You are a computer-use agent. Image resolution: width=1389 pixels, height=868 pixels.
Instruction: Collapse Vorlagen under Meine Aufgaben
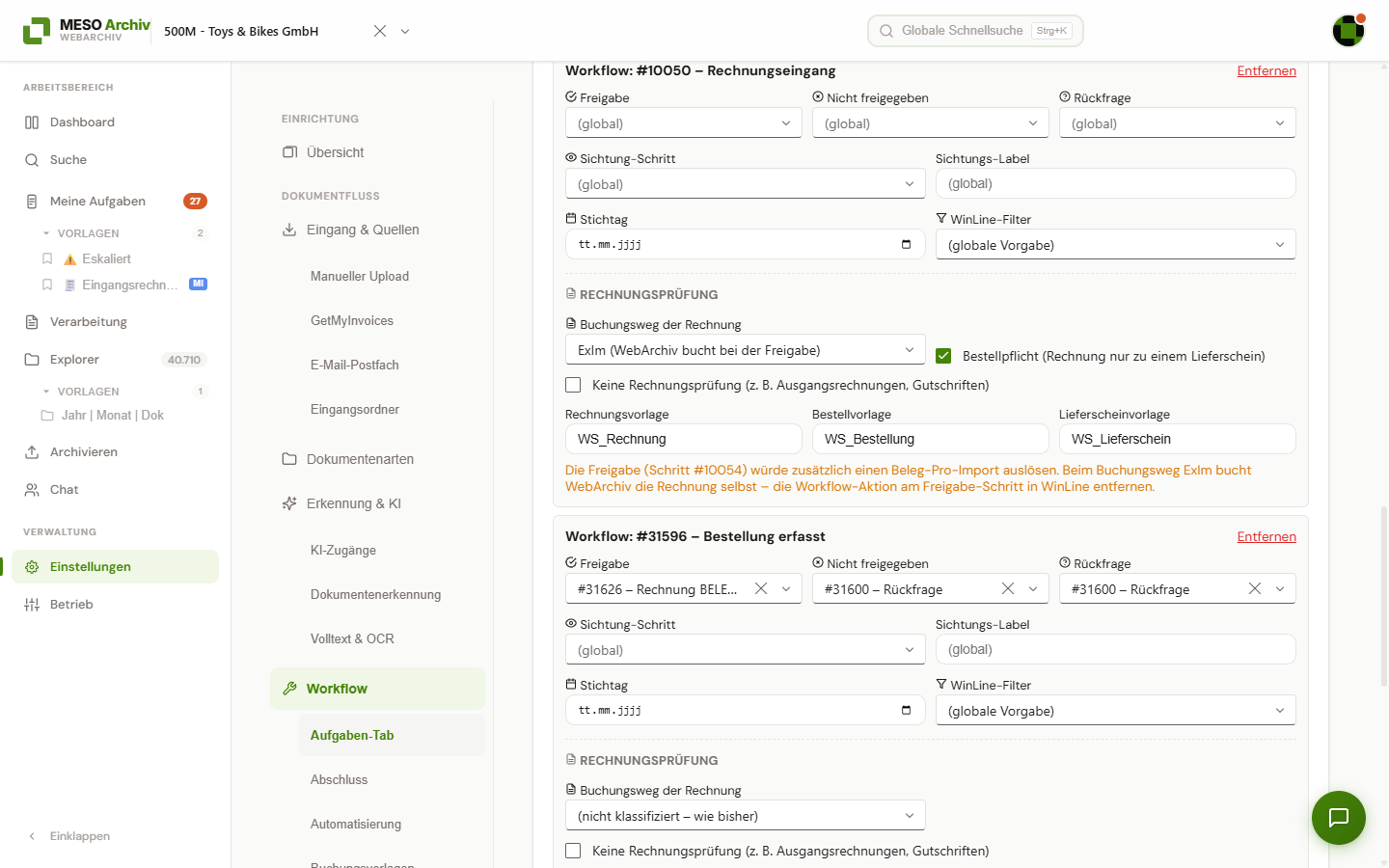coord(46,233)
